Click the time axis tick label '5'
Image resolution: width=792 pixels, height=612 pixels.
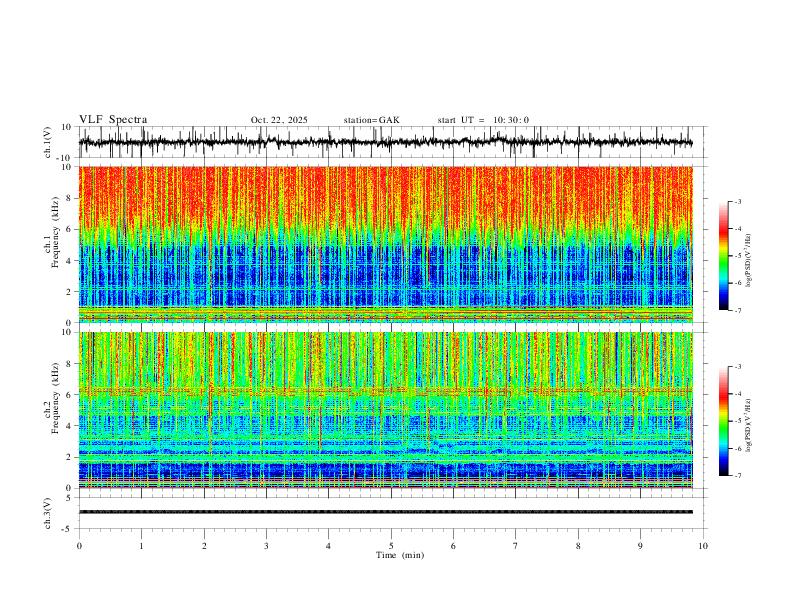pyautogui.click(x=391, y=546)
